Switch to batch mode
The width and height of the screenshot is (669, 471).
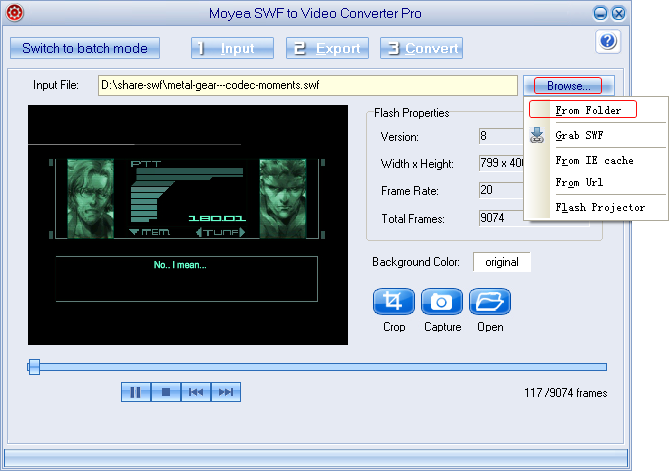(x=85, y=48)
